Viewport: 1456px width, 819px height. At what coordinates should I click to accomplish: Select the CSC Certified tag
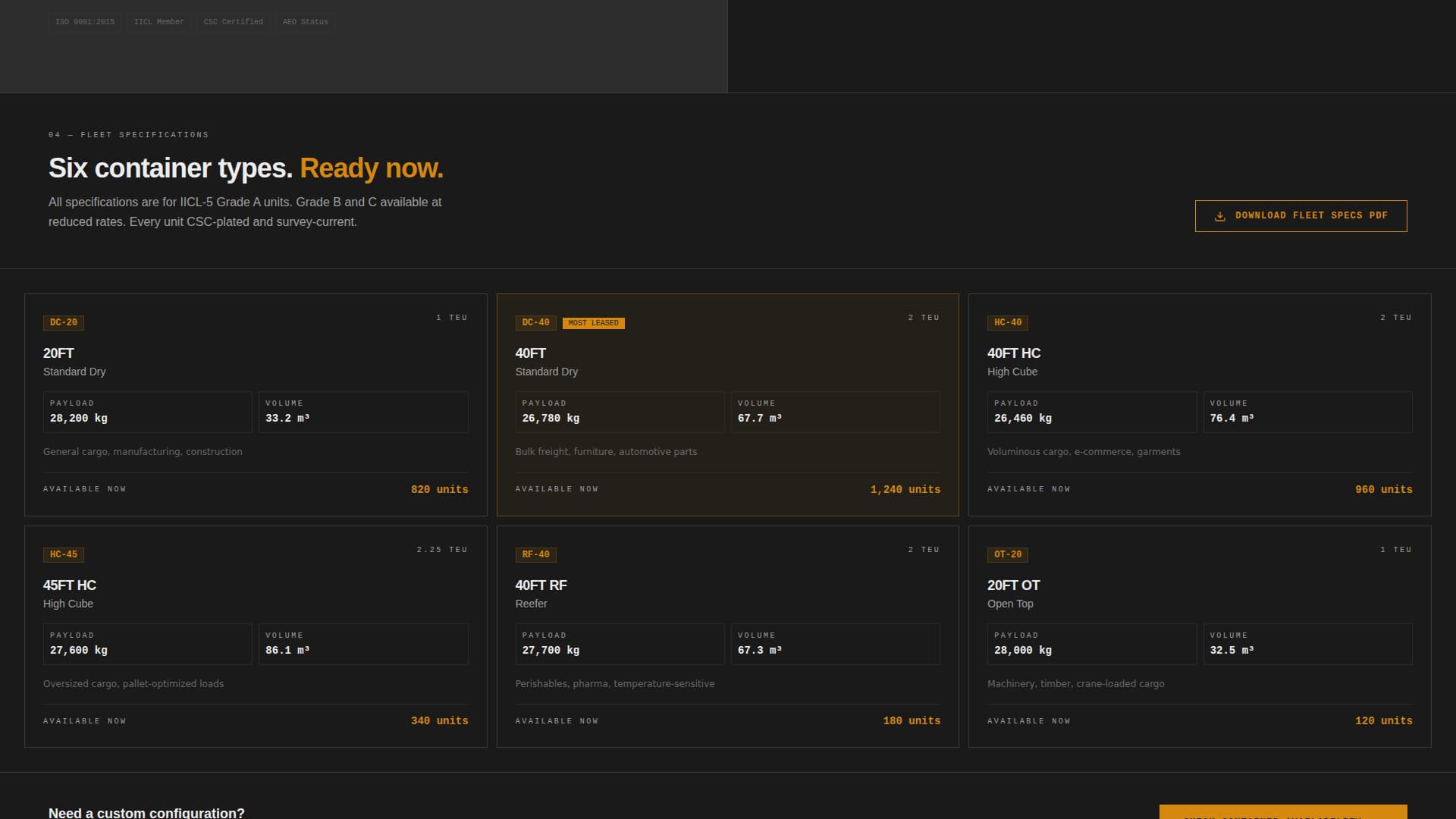(x=233, y=22)
